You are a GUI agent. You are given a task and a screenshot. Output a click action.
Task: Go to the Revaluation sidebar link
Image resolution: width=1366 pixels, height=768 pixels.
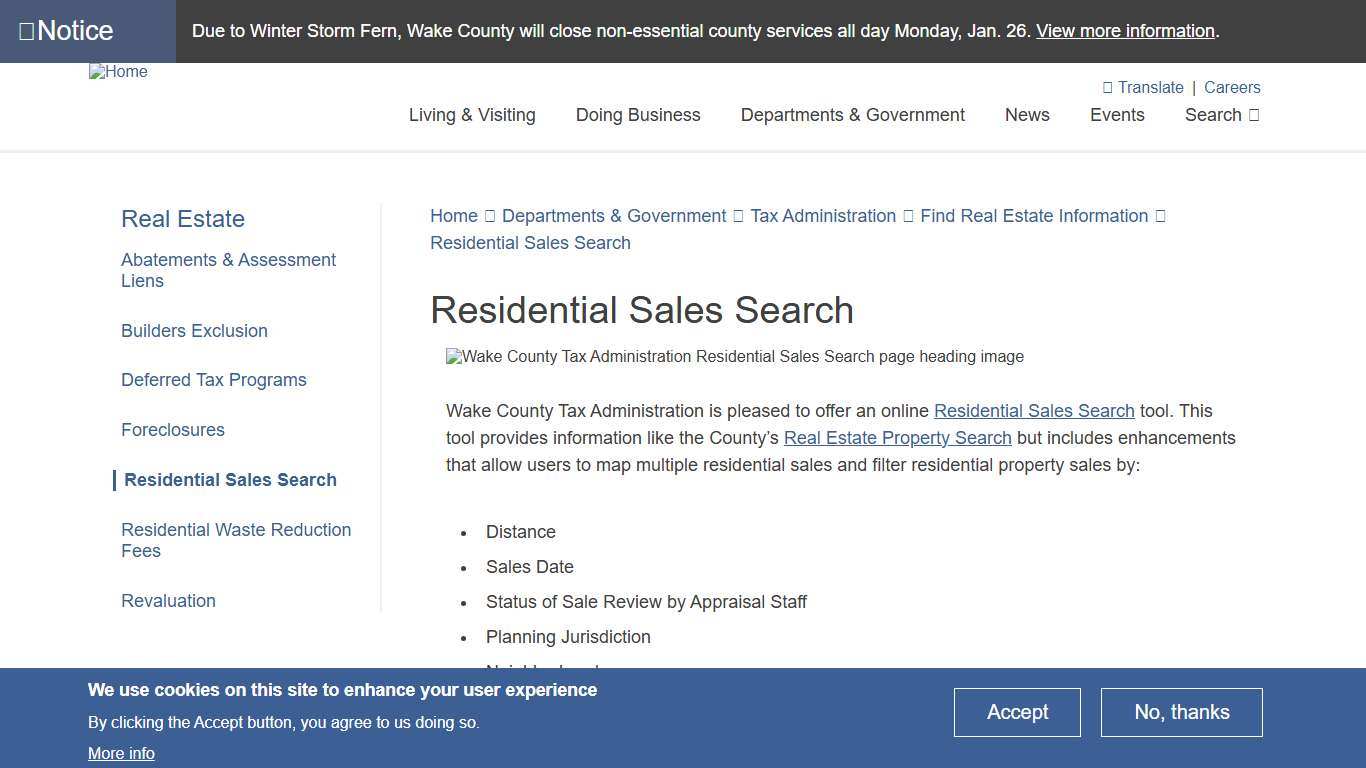[x=168, y=601]
